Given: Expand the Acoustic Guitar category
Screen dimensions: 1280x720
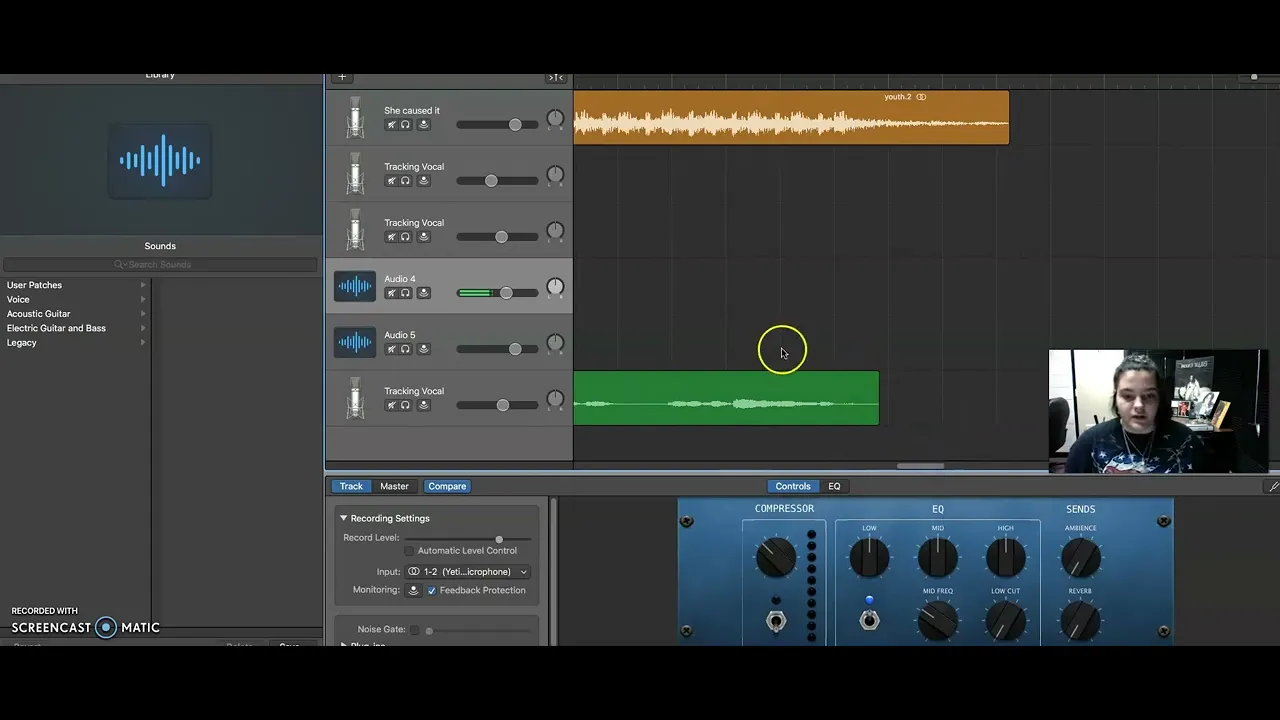Looking at the screenshot, I should pos(143,314).
